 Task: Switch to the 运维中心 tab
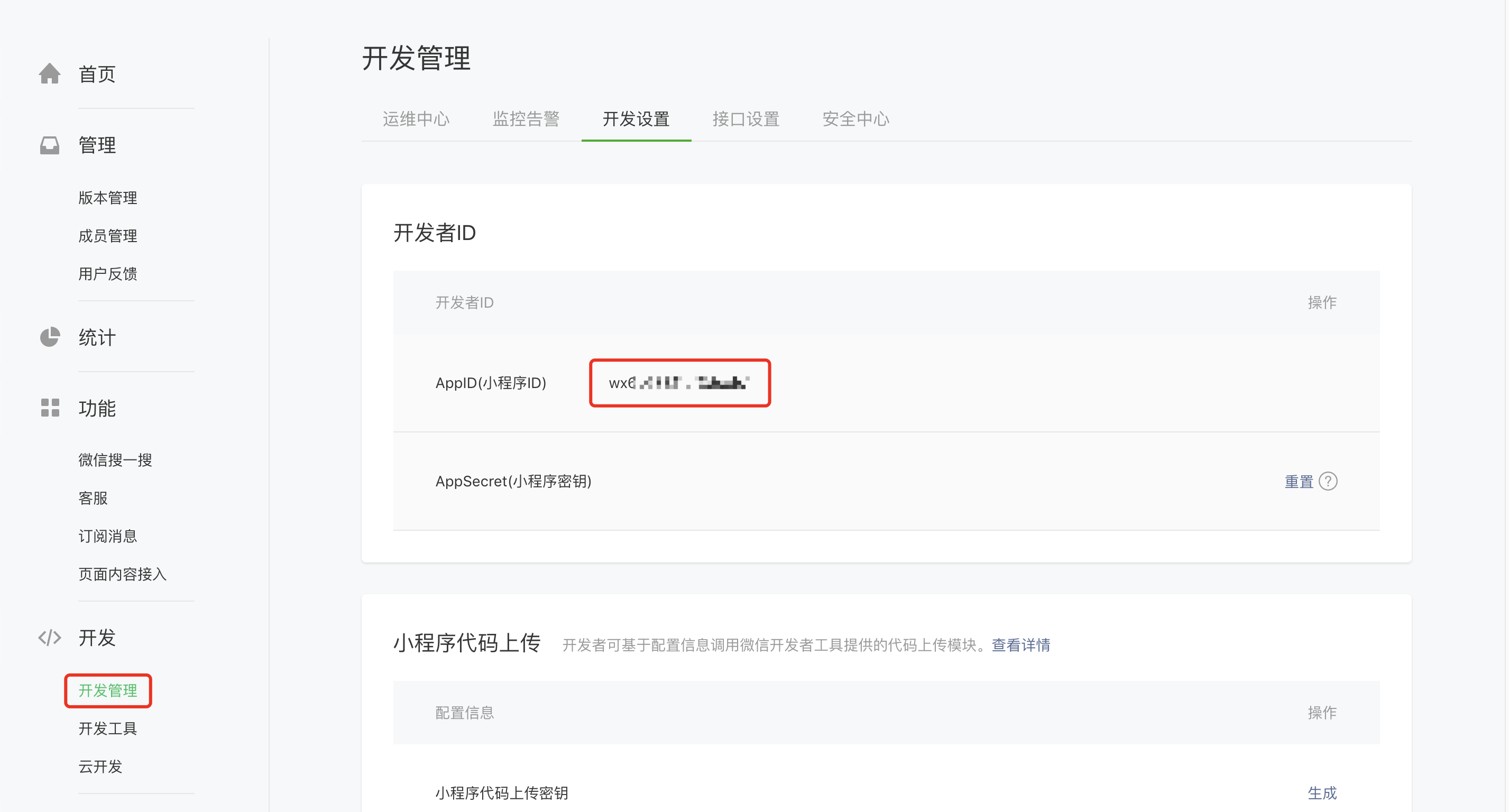click(416, 119)
